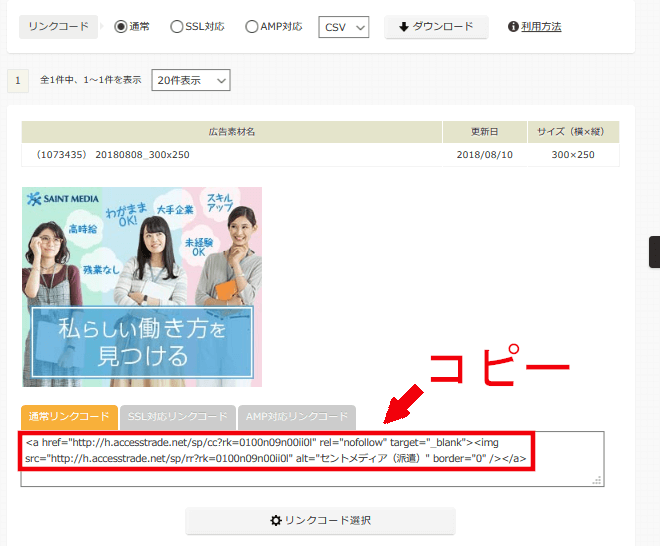Click the リンクコード label button
This screenshot has width=660, height=546.
59,27
